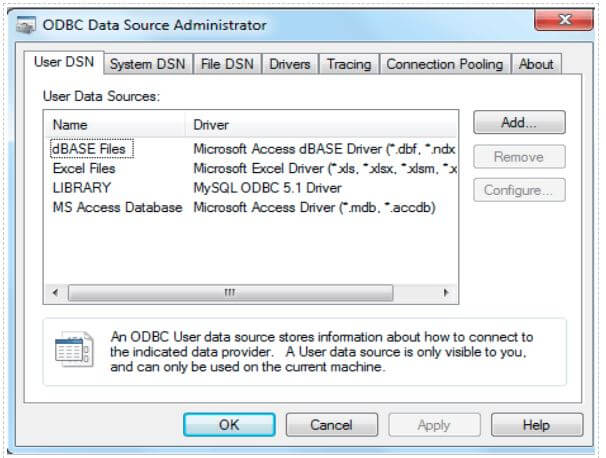Click the Cancel button
The width and height of the screenshot is (606, 458).
click(x=332, y=425)
